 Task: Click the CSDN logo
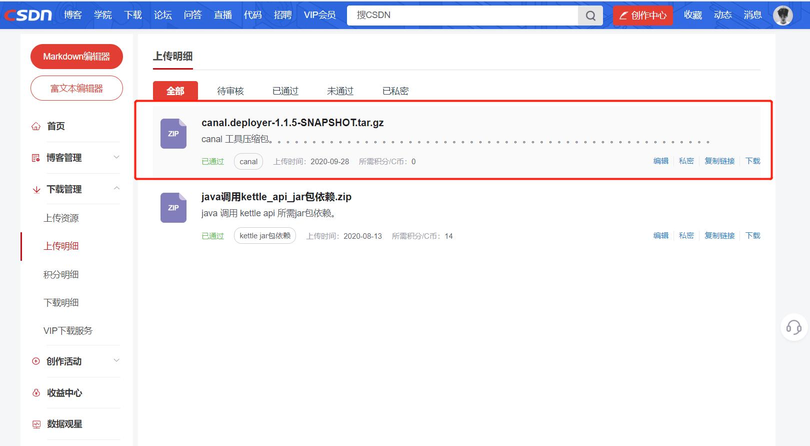tap(28, 15)
